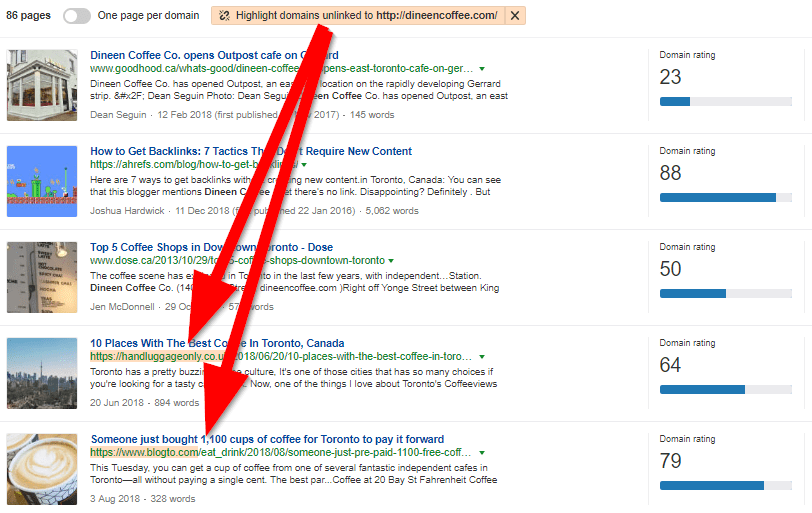This screenshot has height=513, width=812.
Task: Open How to Get Backlinks article title
Action: pos(251,151)
